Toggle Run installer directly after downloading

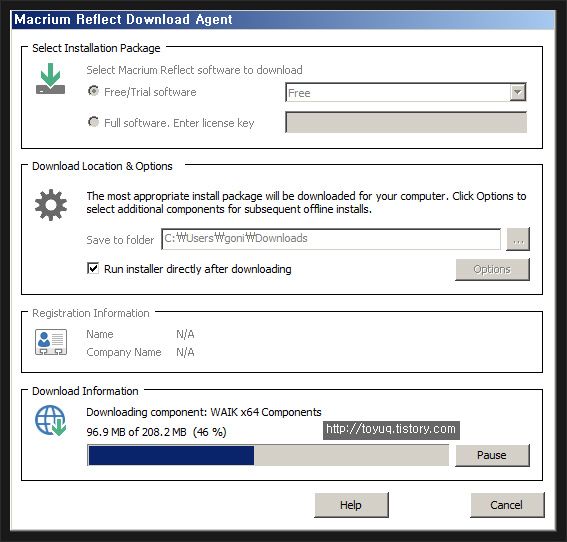pyautogui.click(x=93, y=268)
